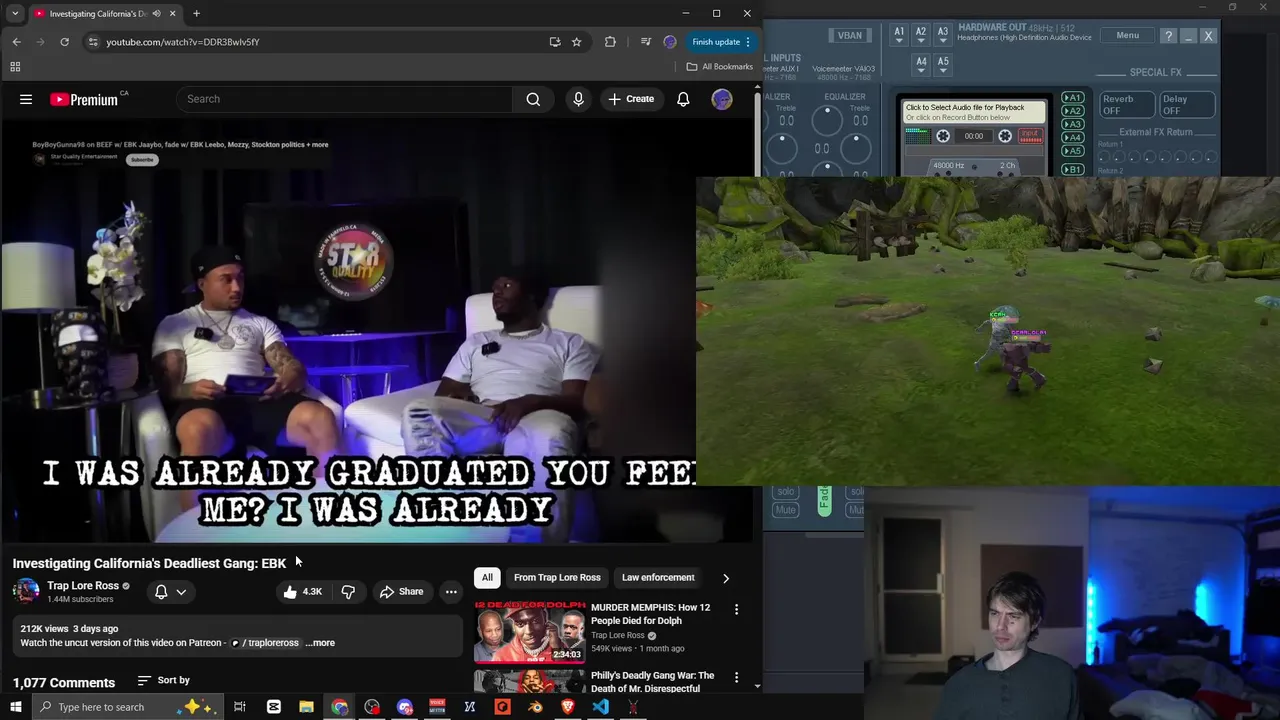Select the All filter chip
Viewport: 1280px width, 720px height.
point(487,577)
